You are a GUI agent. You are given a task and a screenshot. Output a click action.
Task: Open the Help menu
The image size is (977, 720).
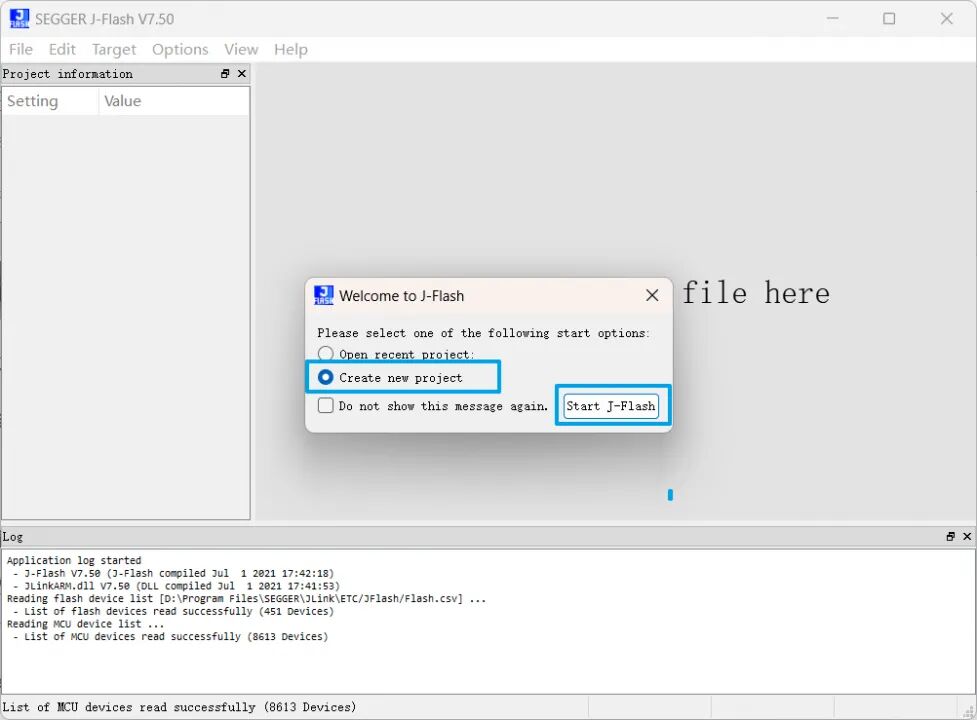[x=291, y=49]
